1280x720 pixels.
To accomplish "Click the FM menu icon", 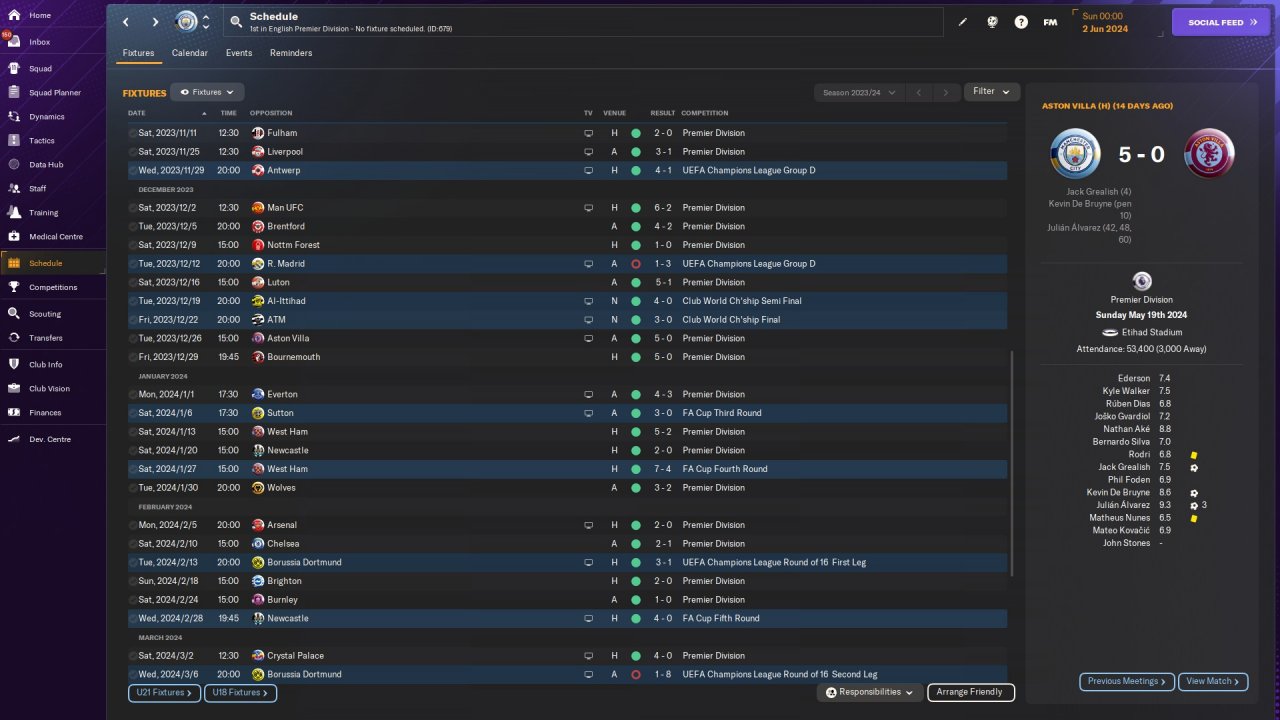I will (x=1050, y=22).
